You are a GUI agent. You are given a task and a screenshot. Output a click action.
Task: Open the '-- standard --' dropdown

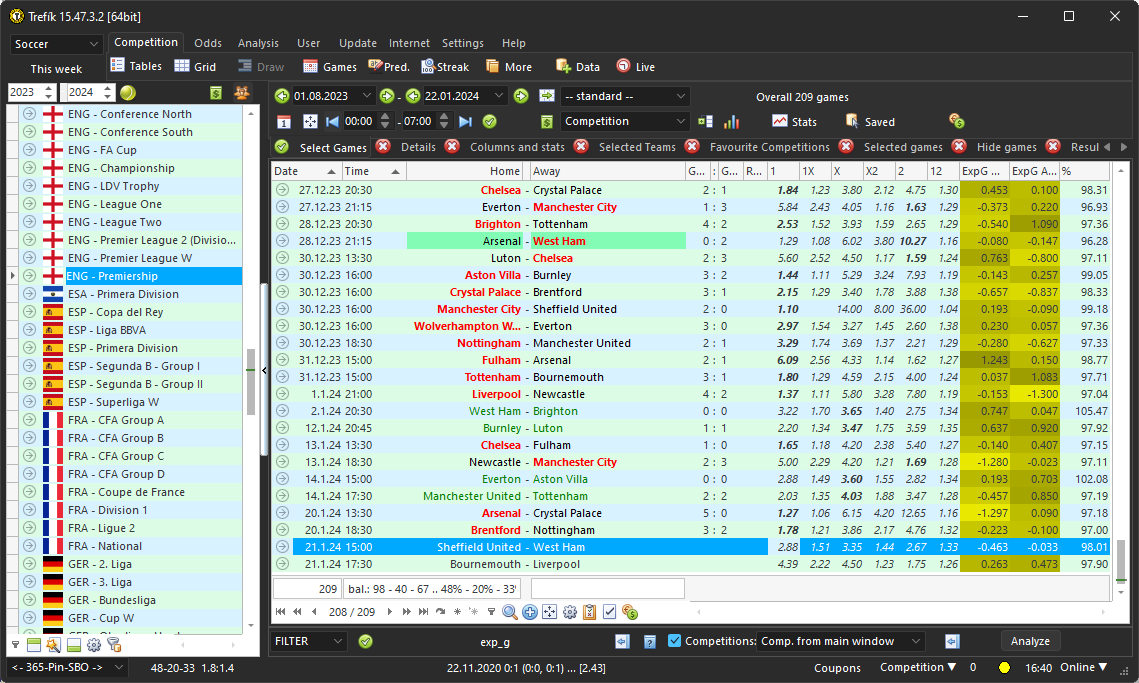tap(625, 96)
